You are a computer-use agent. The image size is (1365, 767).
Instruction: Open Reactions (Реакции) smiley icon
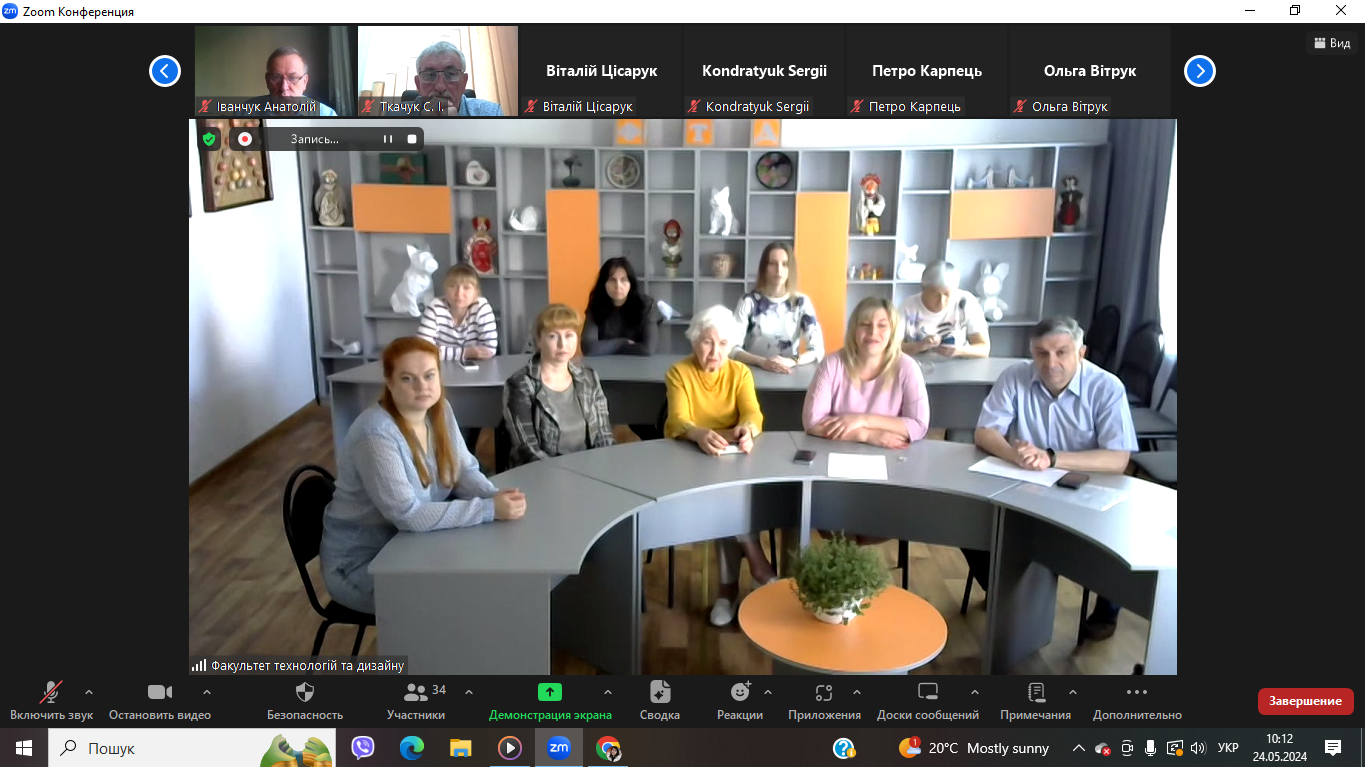[740, 693]
